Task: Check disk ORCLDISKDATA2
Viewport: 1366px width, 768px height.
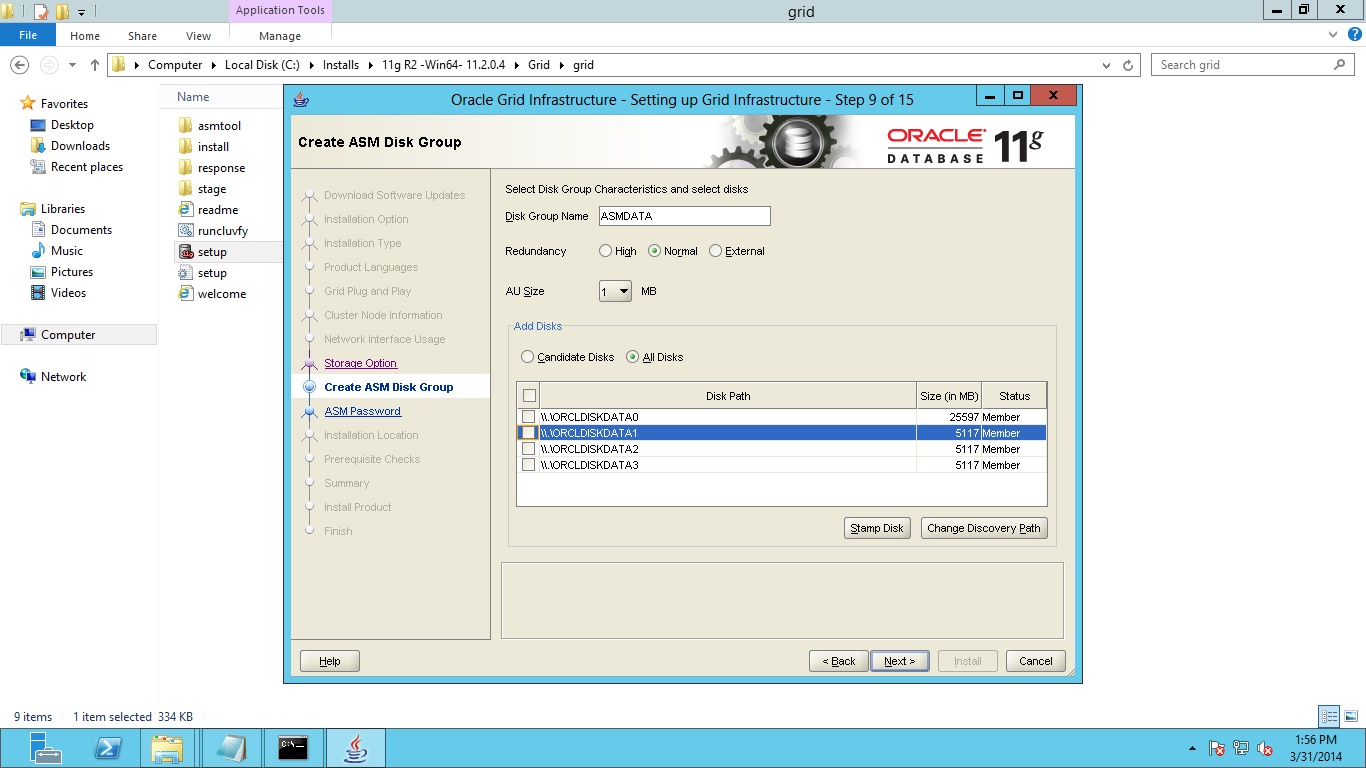Action: (x=528, y=449)
